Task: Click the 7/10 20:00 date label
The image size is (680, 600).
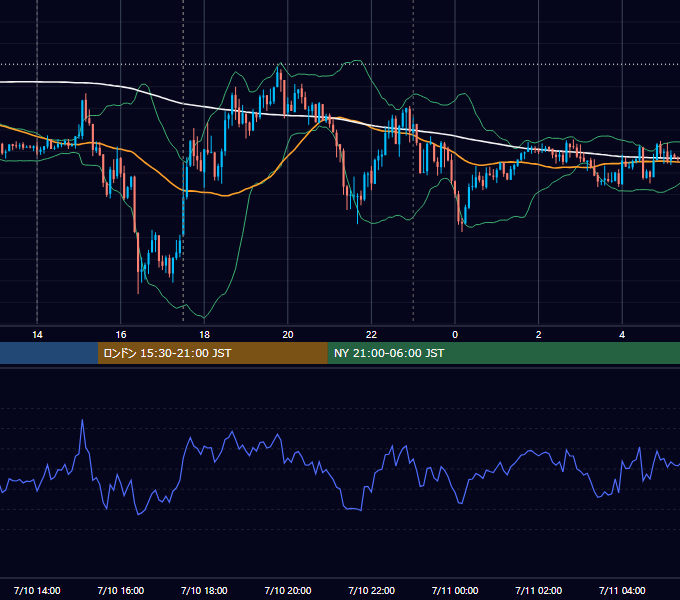Action: click(288, 590)
